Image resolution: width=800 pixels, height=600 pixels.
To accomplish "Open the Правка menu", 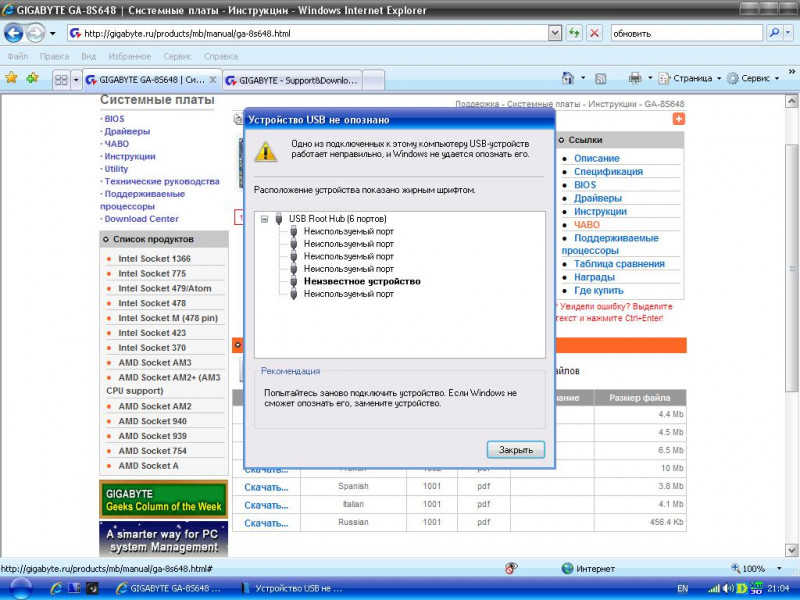I will pyautogui.click(x=54, y=56).
